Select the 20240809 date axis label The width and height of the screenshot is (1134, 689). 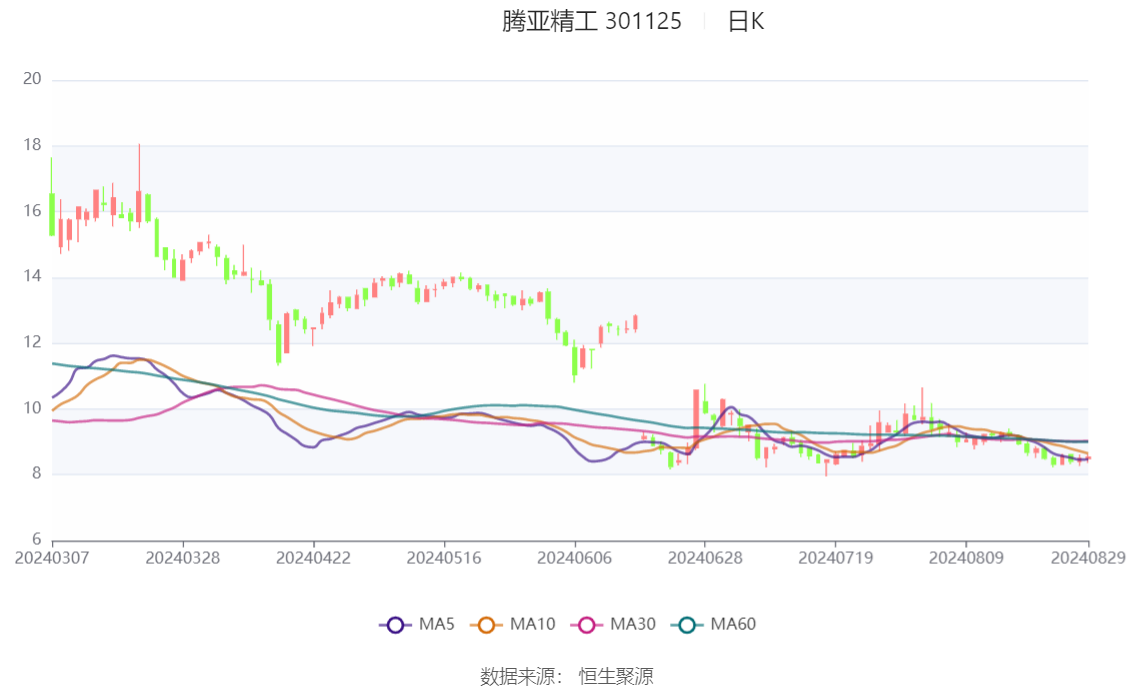coord(966,558)
